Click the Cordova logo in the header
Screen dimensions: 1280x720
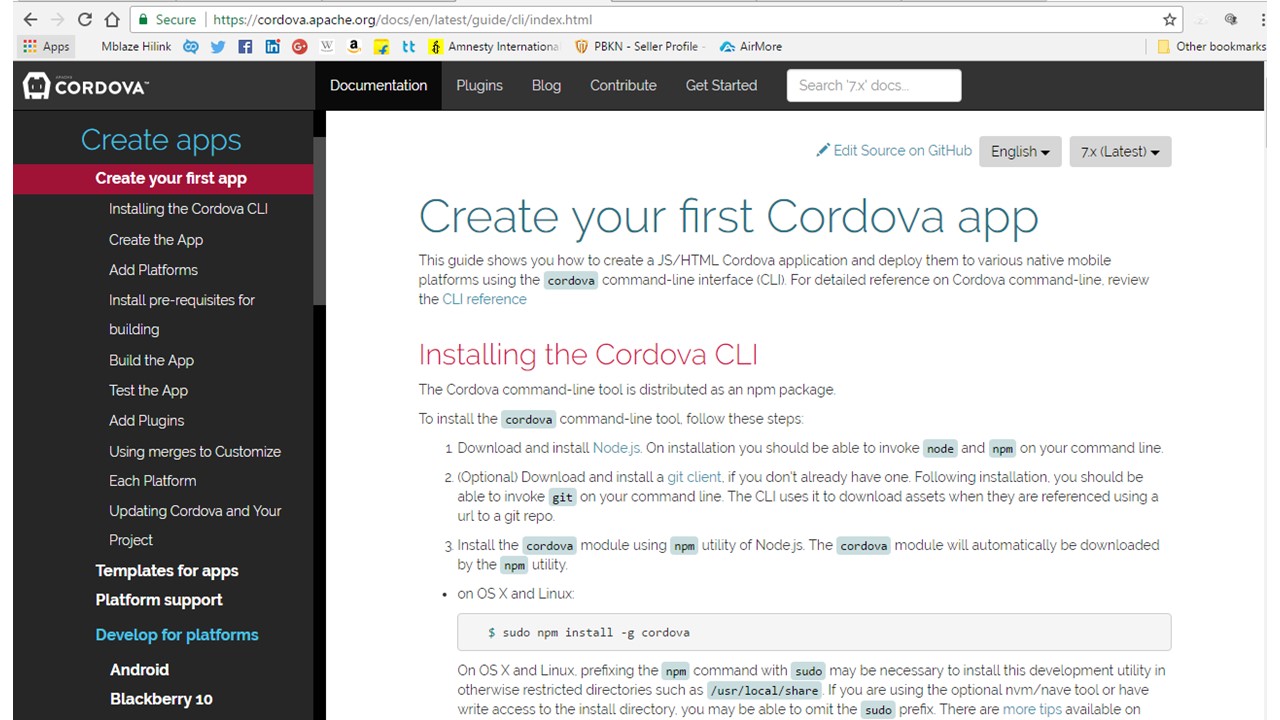coord(85,86)
